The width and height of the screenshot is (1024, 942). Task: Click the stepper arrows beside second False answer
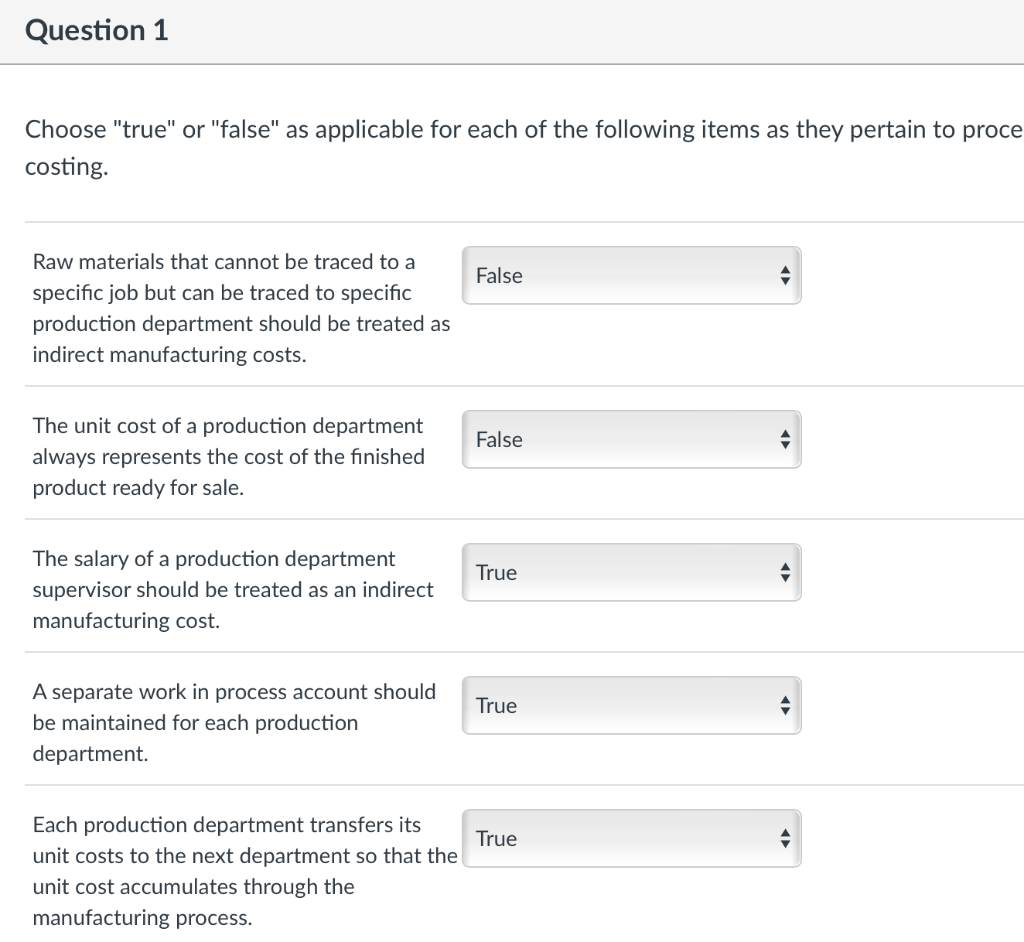click(x=786, y=439)
